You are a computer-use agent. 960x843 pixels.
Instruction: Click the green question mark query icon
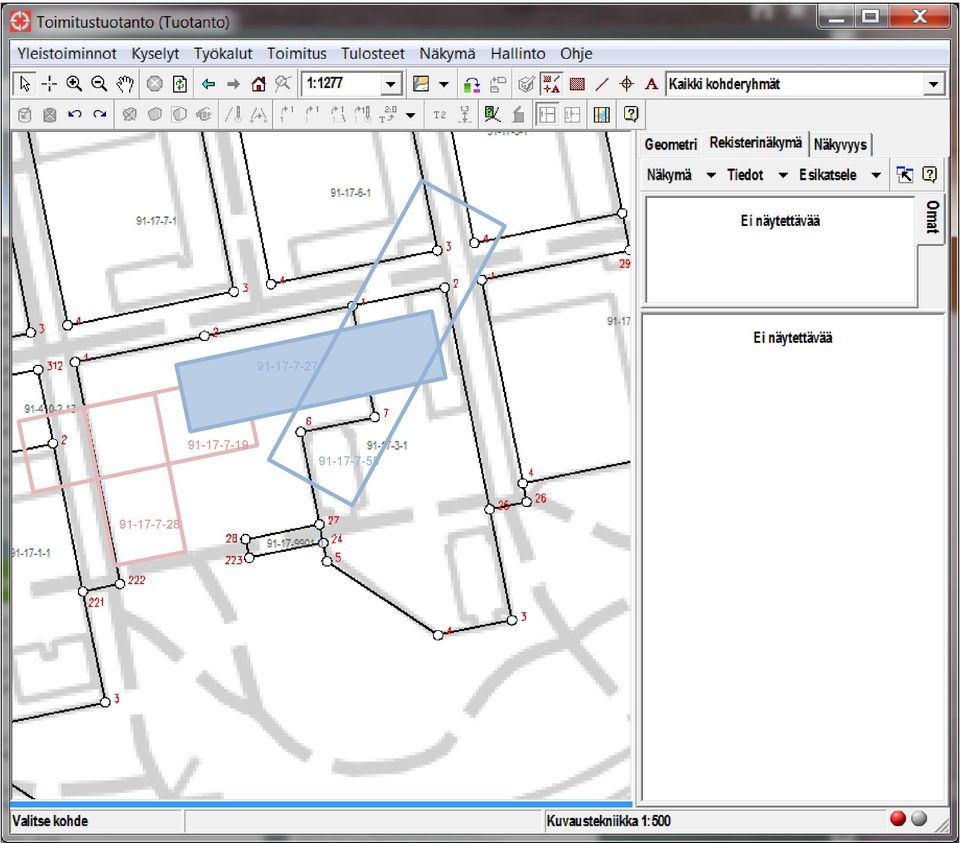(492, 114)
